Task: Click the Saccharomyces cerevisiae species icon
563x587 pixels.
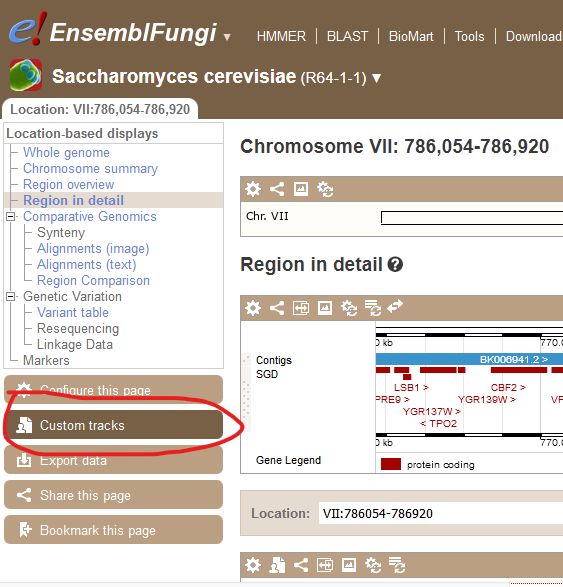Action: (25, 75)
